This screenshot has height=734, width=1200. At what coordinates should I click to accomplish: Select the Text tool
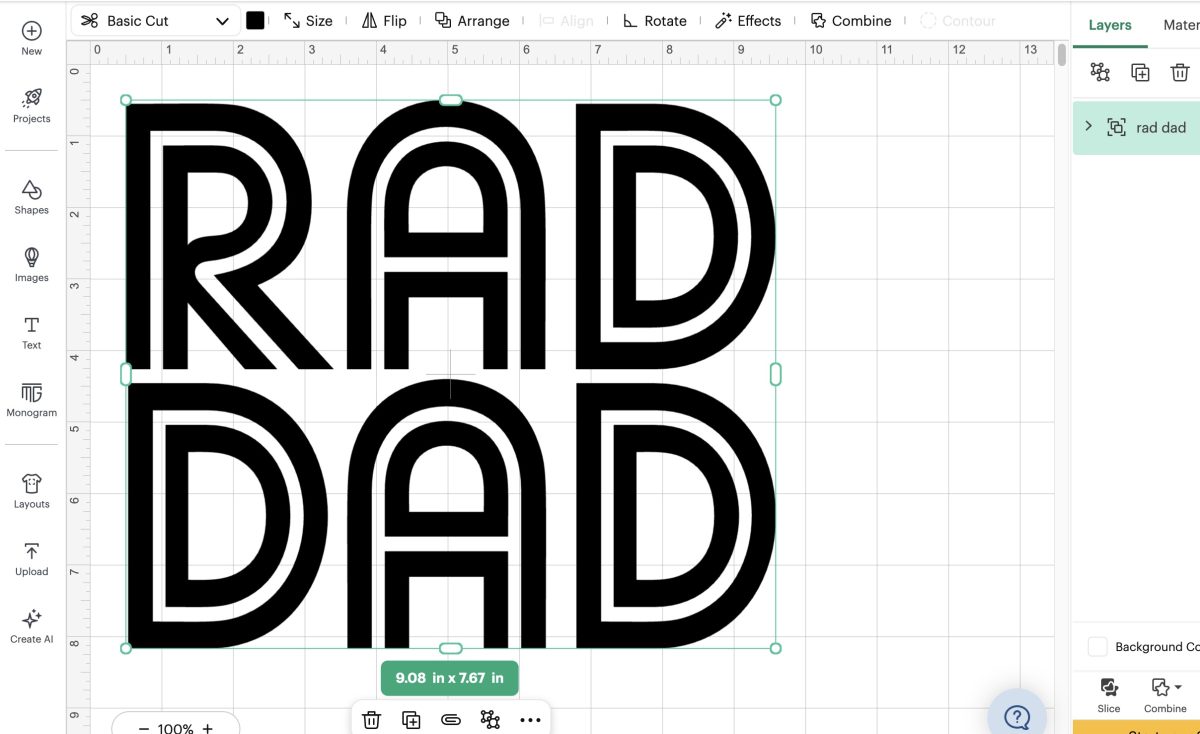(32, 332)
